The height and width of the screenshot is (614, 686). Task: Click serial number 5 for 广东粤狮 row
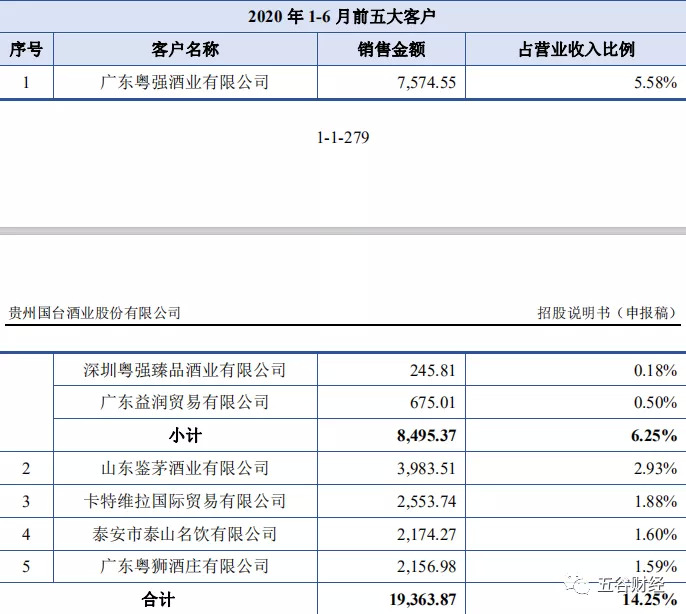pyautogui.click(x=26, y=567)
